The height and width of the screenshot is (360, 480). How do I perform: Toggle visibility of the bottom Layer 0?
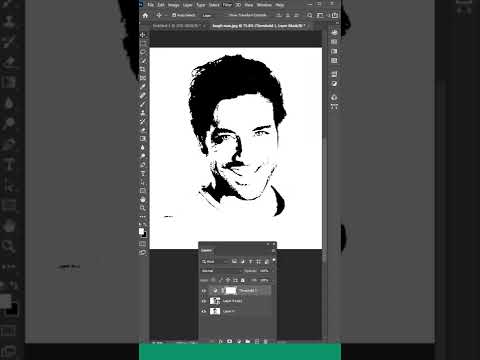click(x=204, y=311)
